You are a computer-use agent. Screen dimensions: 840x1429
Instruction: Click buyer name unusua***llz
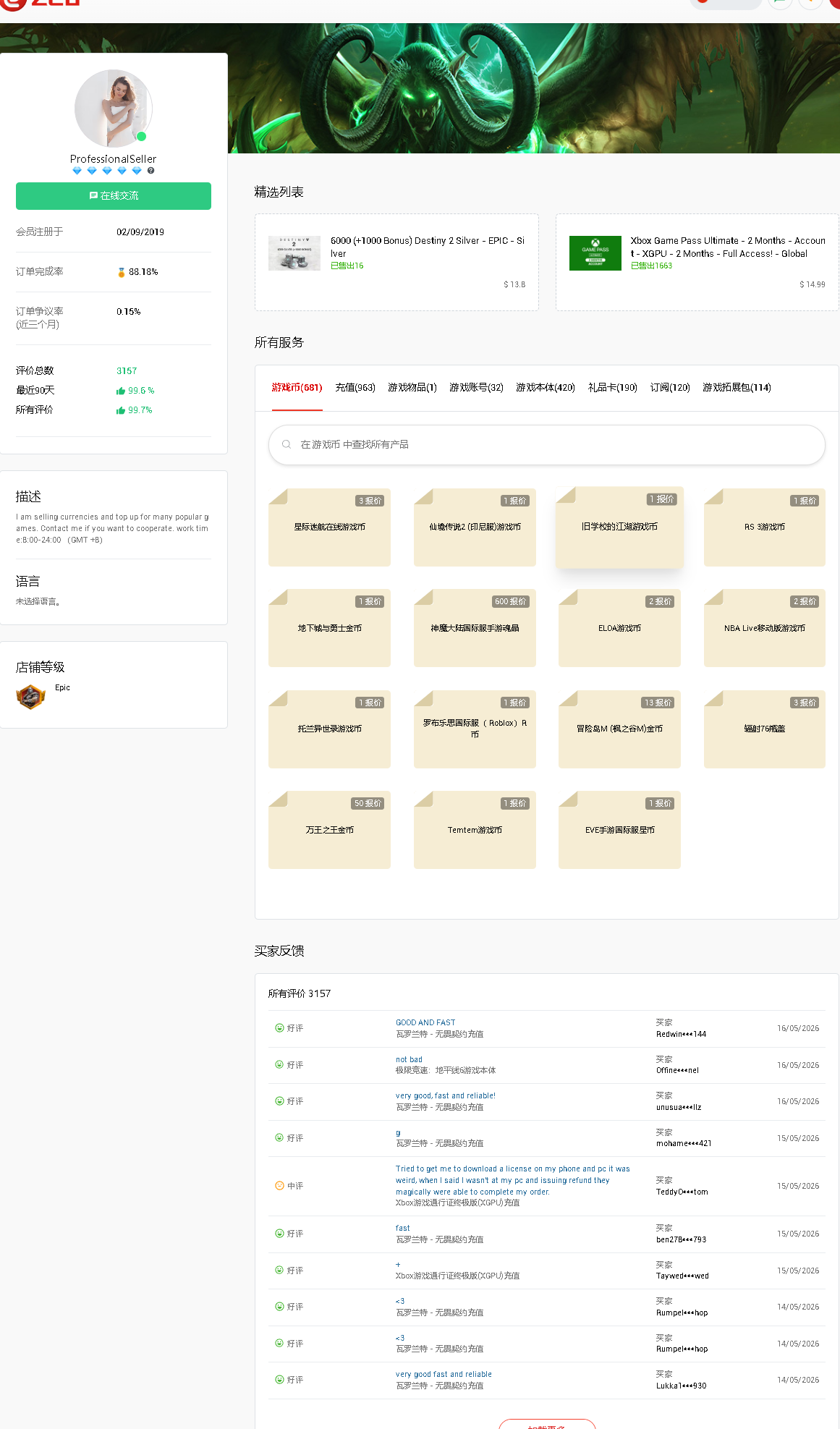click(x=679, y=1108)
